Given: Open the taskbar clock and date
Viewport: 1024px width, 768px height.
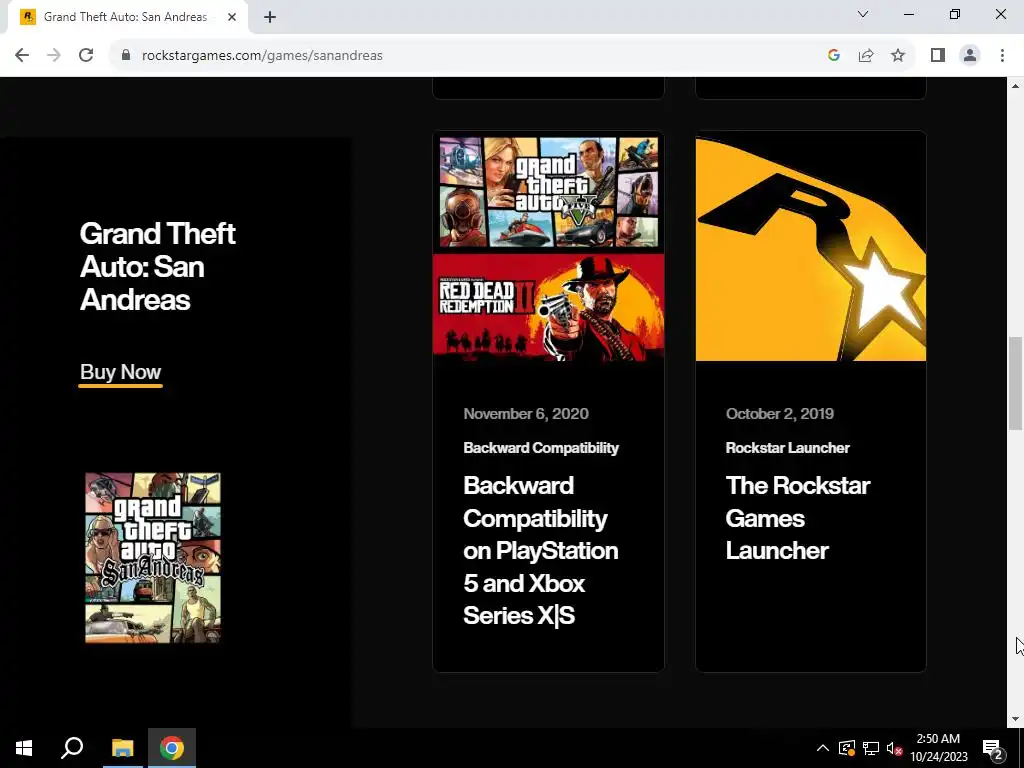Looking at the screenshot, I should point(938,748).
